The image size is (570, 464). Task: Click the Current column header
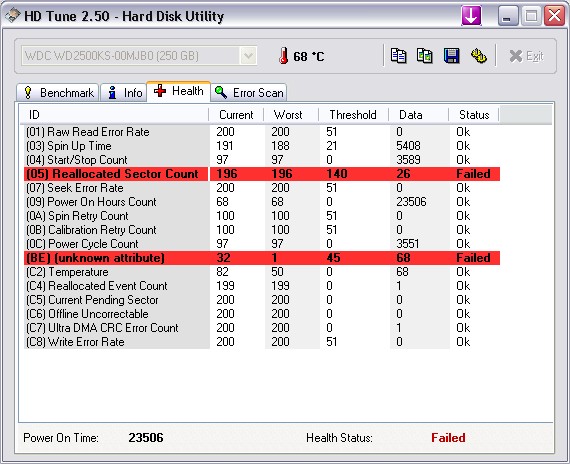(236, 115)
